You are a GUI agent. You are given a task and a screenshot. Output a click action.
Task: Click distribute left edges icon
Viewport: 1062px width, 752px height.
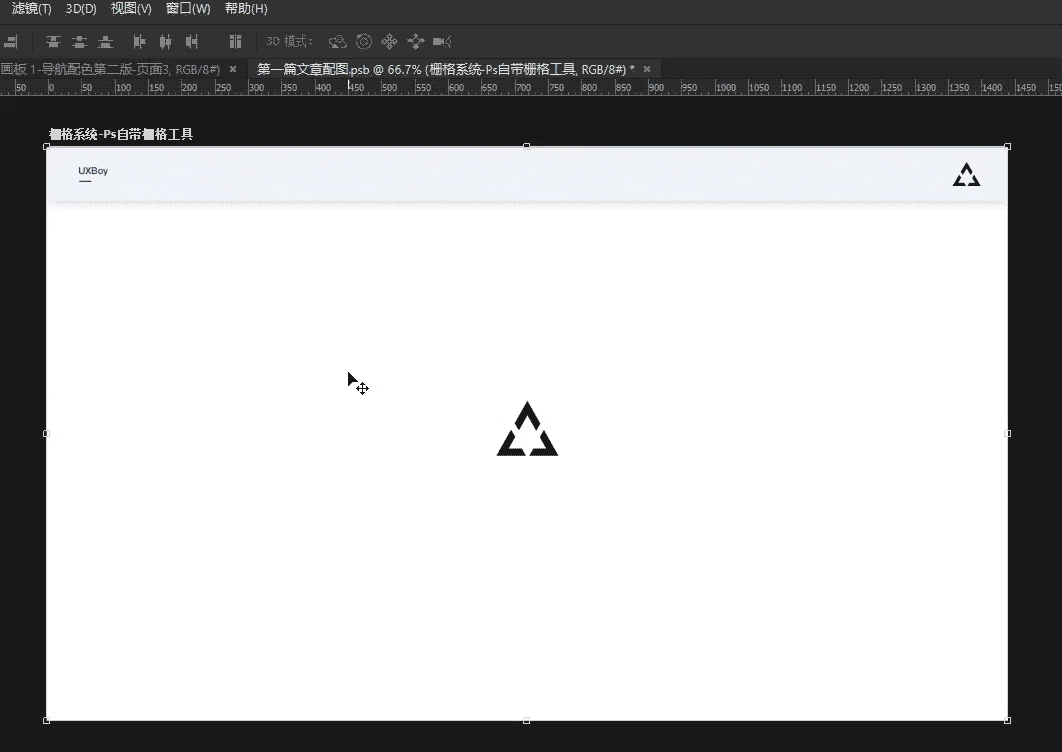(140, 42)
